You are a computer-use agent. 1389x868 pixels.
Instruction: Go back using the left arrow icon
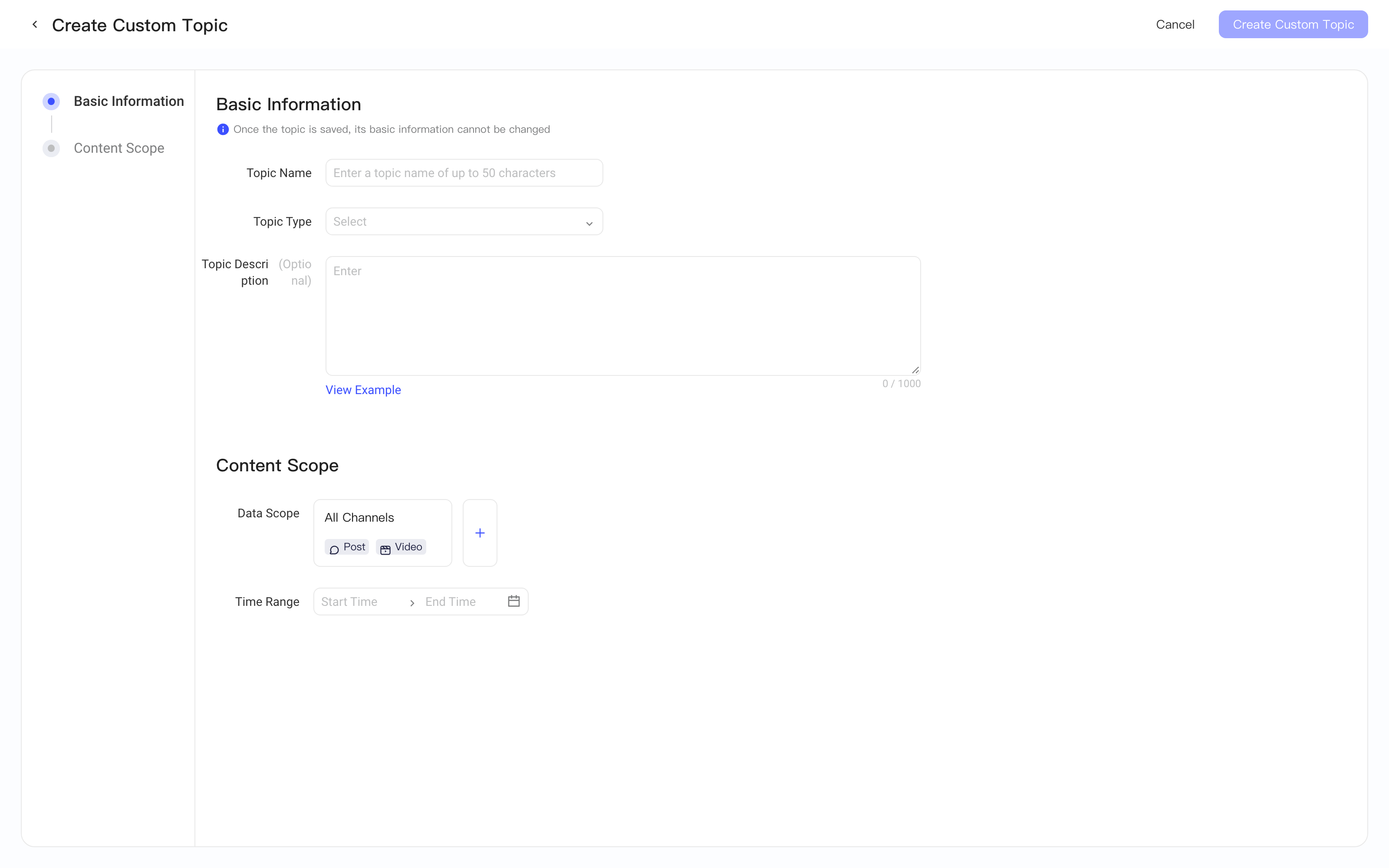pyautogui.click(x=35, y=25)
